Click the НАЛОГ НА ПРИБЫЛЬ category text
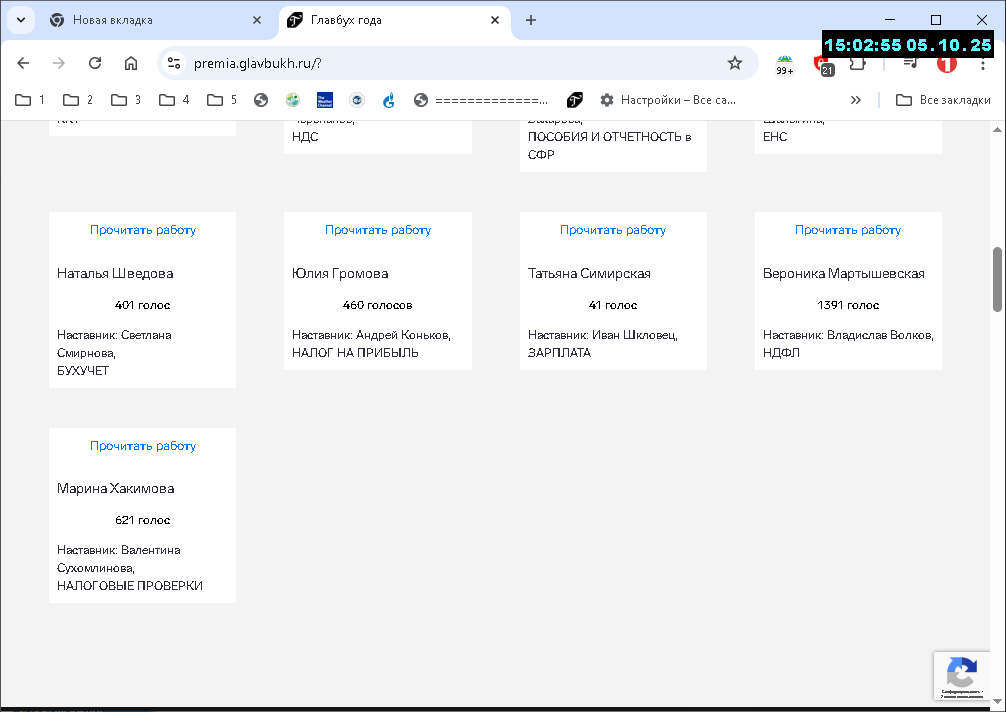The width and height of the screenshot is (1006, 712). coord(355,353)
